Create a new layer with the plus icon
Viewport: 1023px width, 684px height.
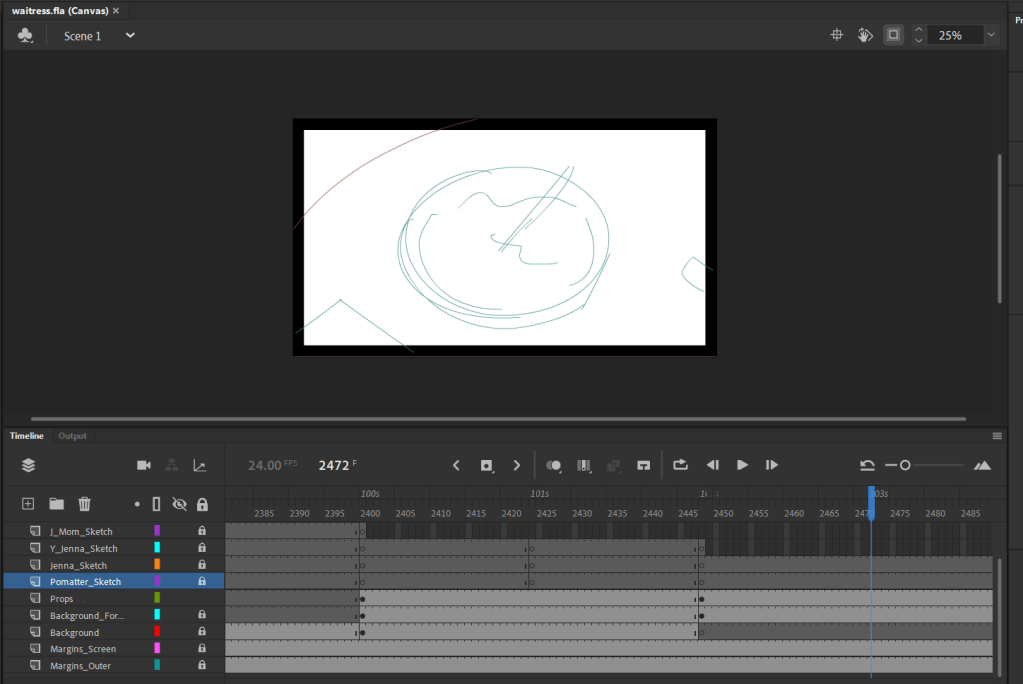28,504
